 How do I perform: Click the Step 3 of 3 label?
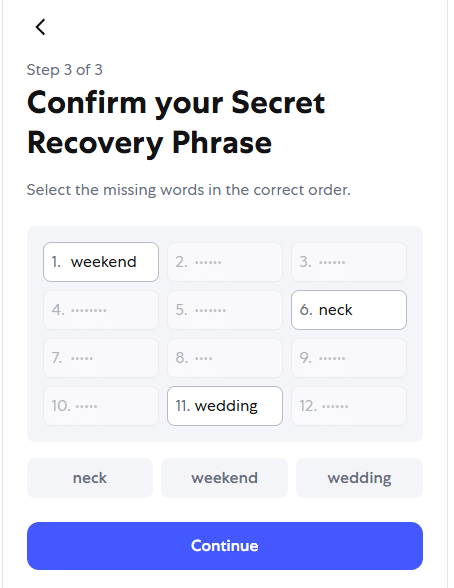pos(64,70)
